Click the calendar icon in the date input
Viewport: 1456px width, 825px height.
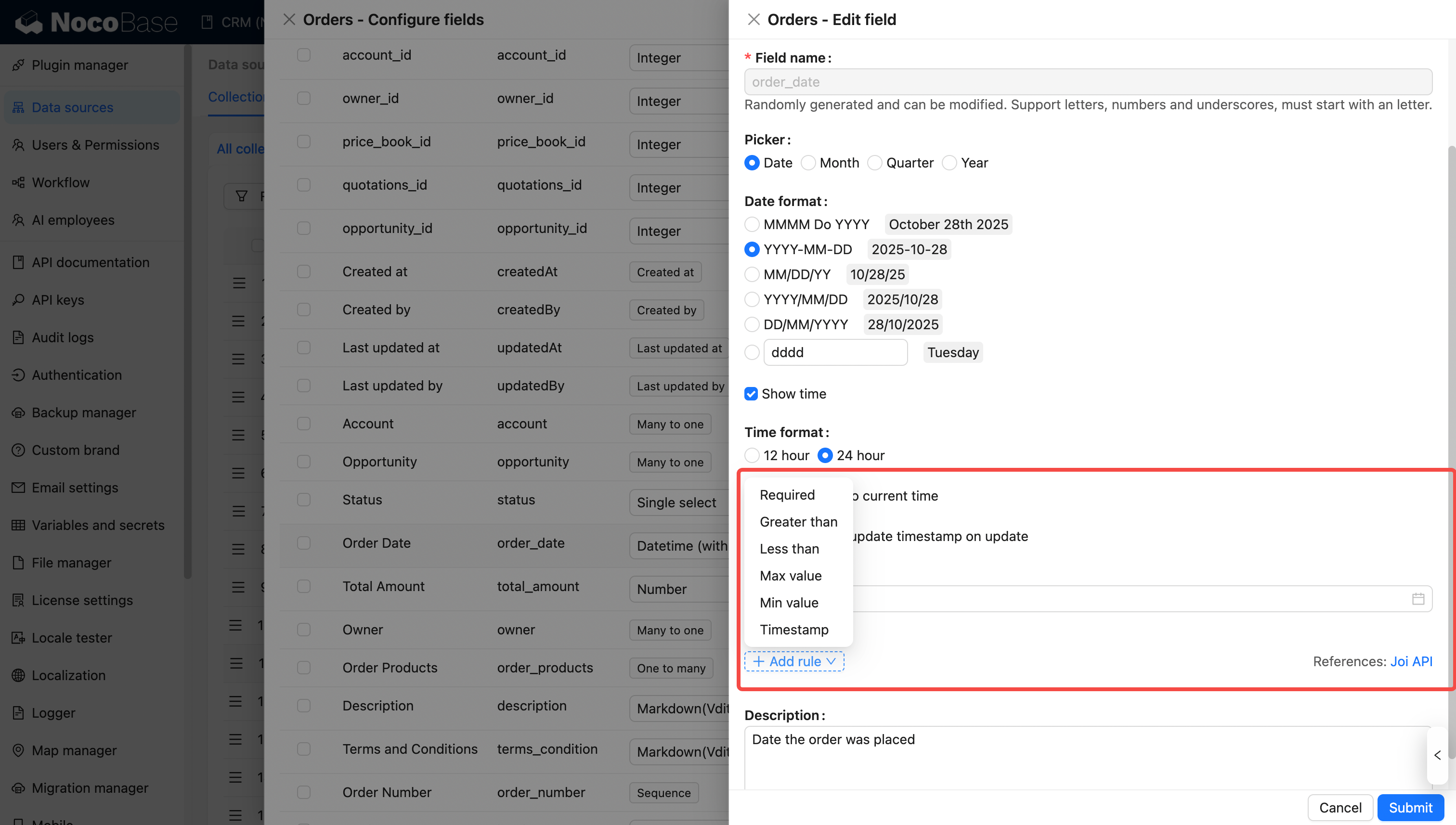[x=1417, y=599]
